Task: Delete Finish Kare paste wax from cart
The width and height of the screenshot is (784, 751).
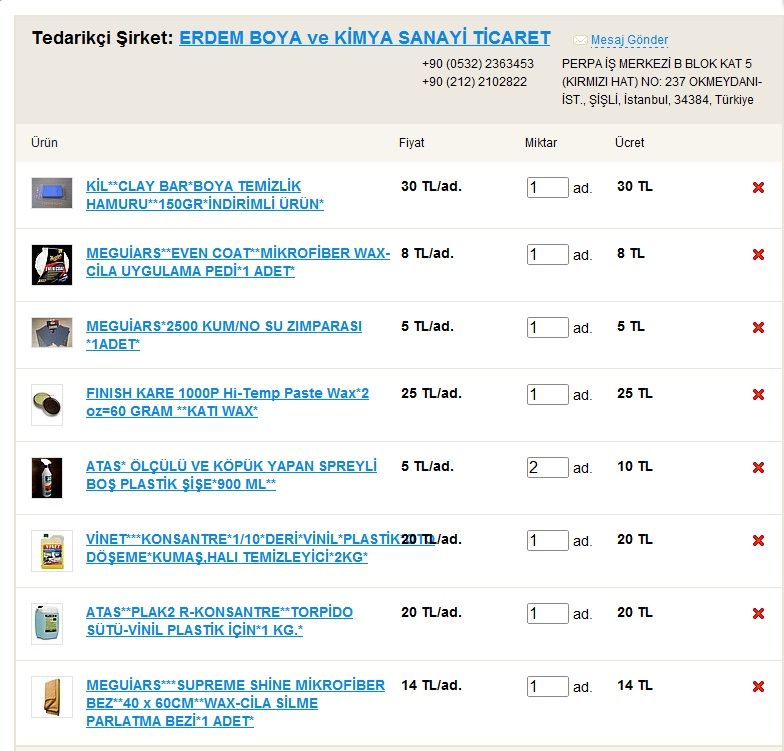Action: (758, 394)
